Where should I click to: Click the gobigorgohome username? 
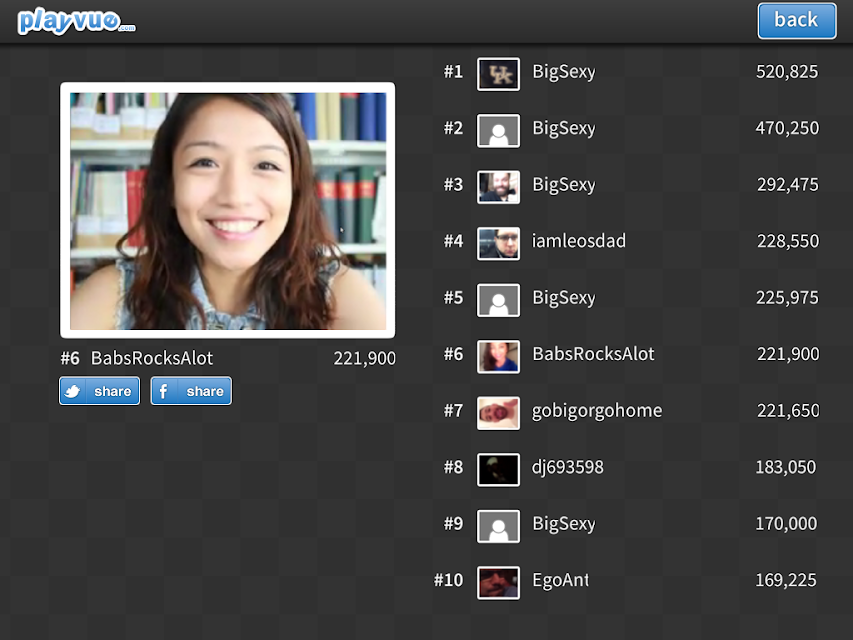point(597,411)
